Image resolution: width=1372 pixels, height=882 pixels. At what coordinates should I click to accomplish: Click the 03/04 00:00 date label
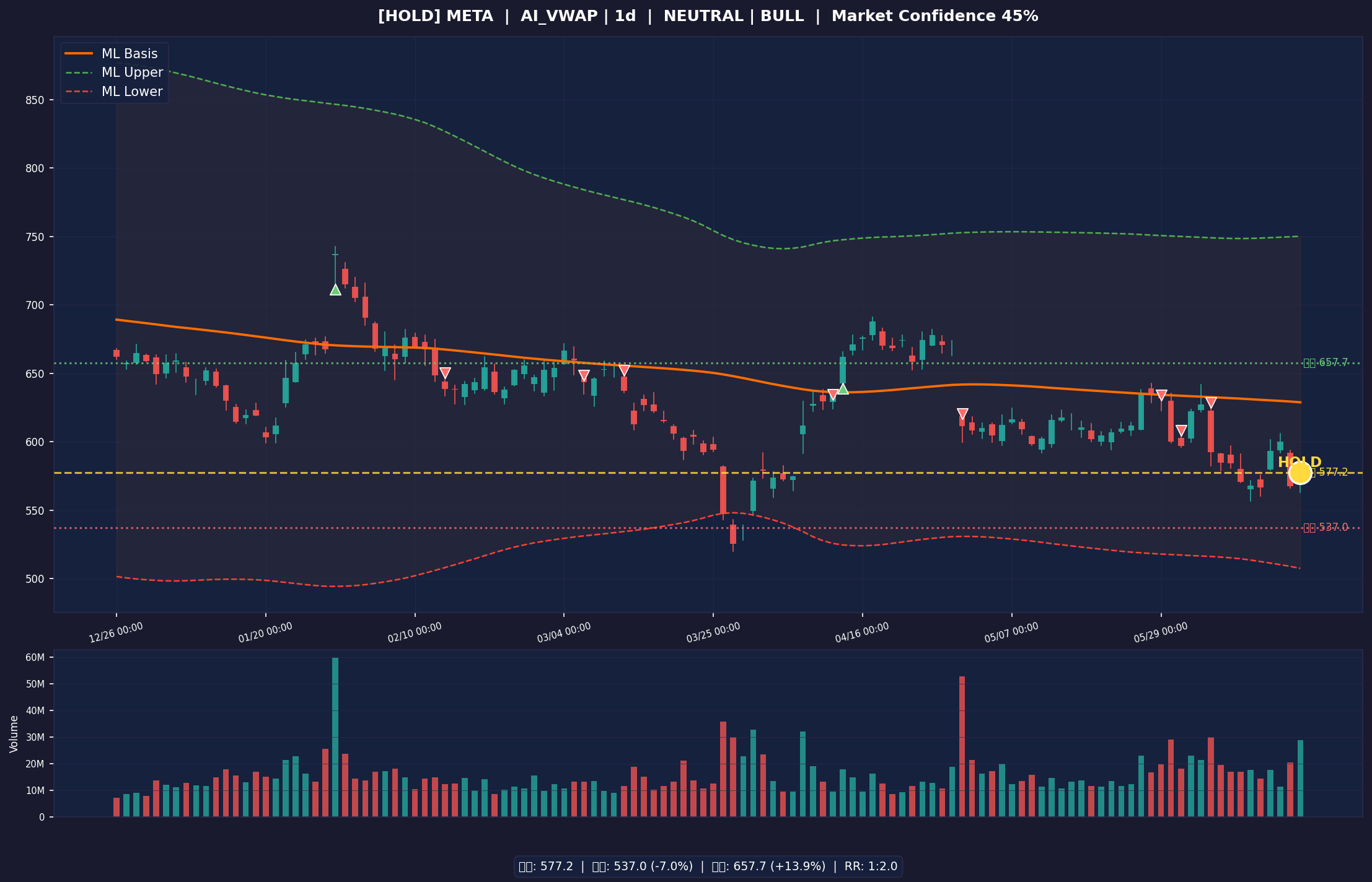(x=564, y=632)
